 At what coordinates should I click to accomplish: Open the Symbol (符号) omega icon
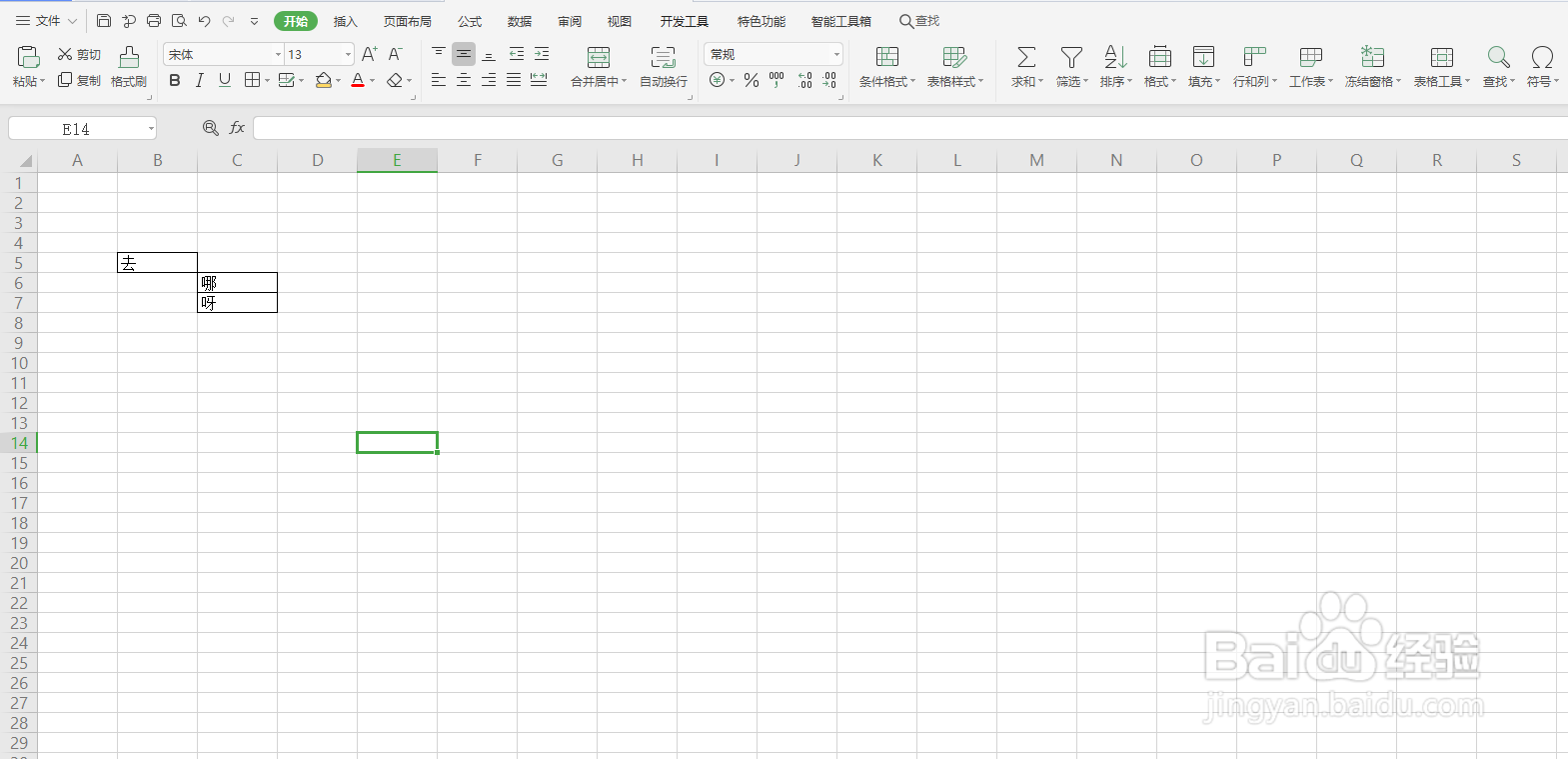point(1542,57)
